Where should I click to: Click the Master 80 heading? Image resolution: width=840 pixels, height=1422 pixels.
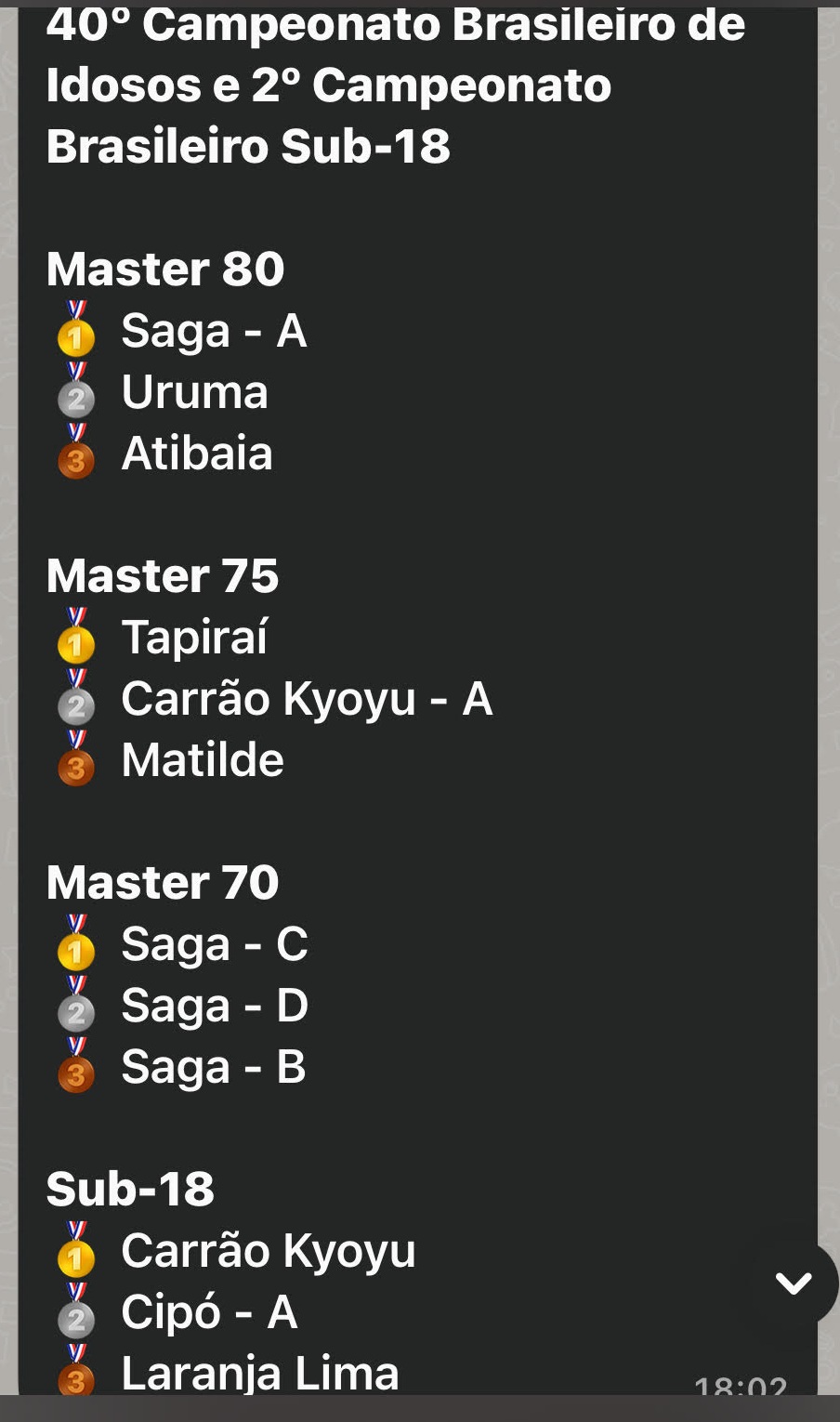tap(165, 270)
